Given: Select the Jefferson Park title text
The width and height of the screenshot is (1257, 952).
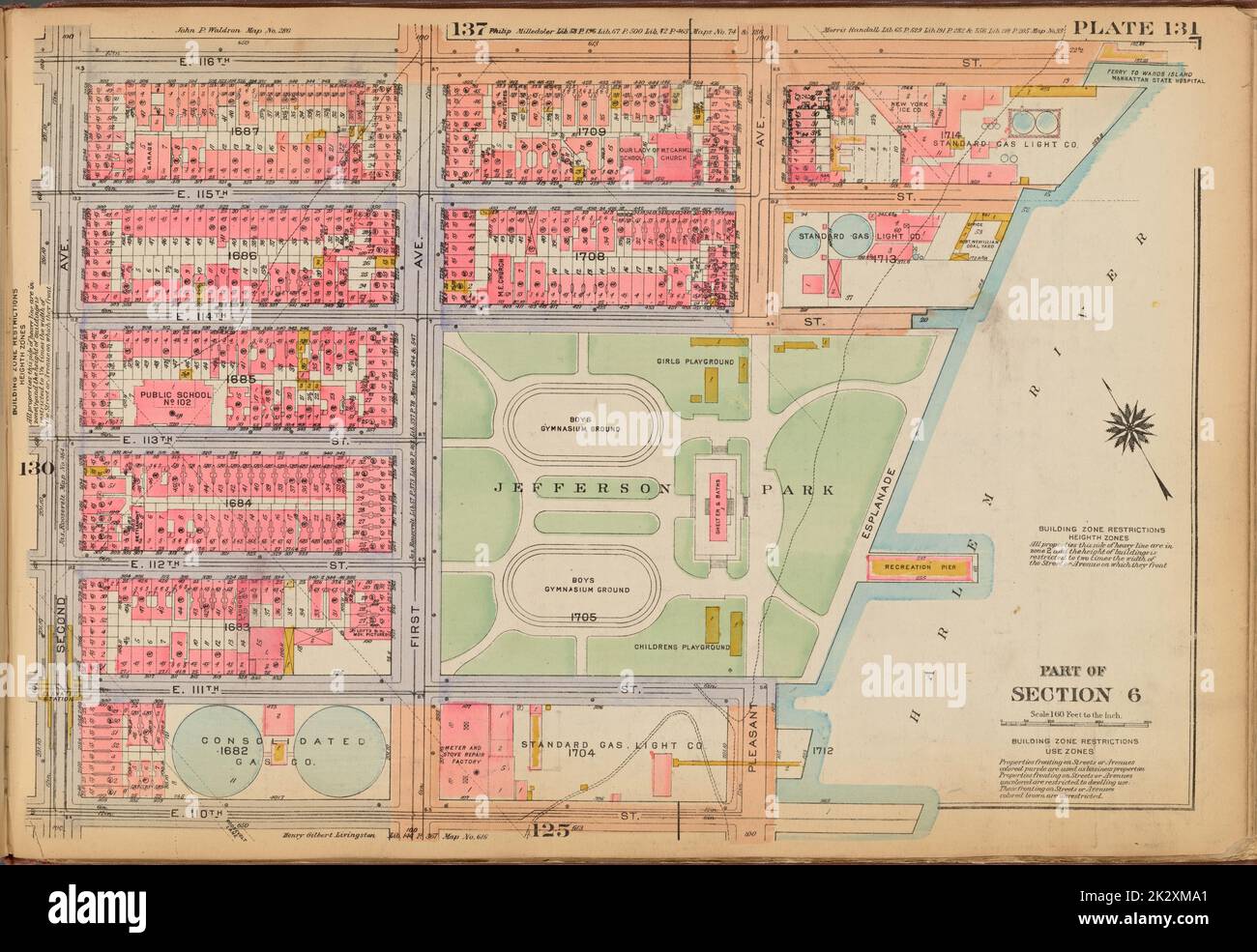Looking at the screenshot, I should click(664, 490).
